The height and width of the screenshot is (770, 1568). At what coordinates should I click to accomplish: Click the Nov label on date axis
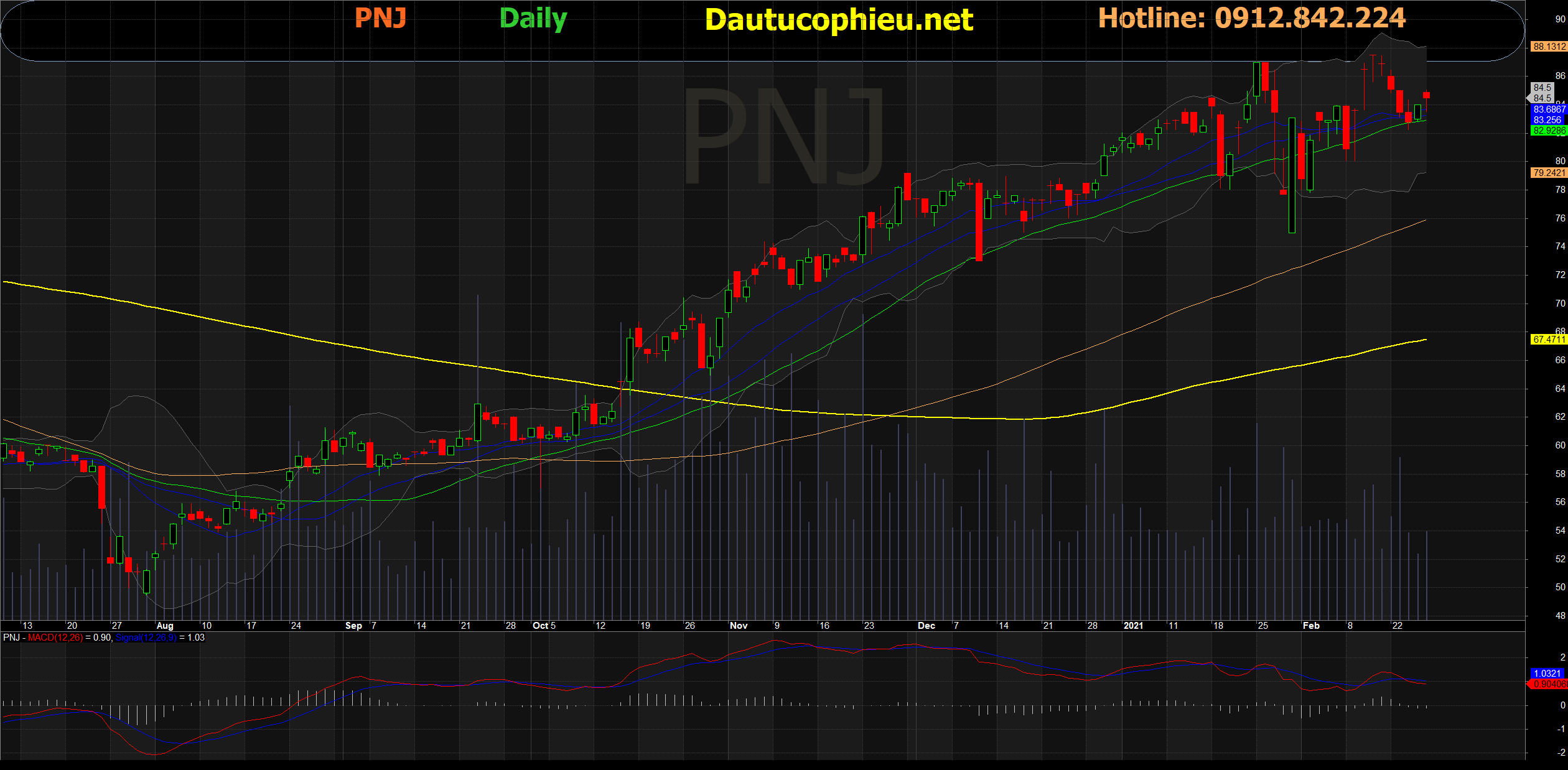click(x=739, y=626)
